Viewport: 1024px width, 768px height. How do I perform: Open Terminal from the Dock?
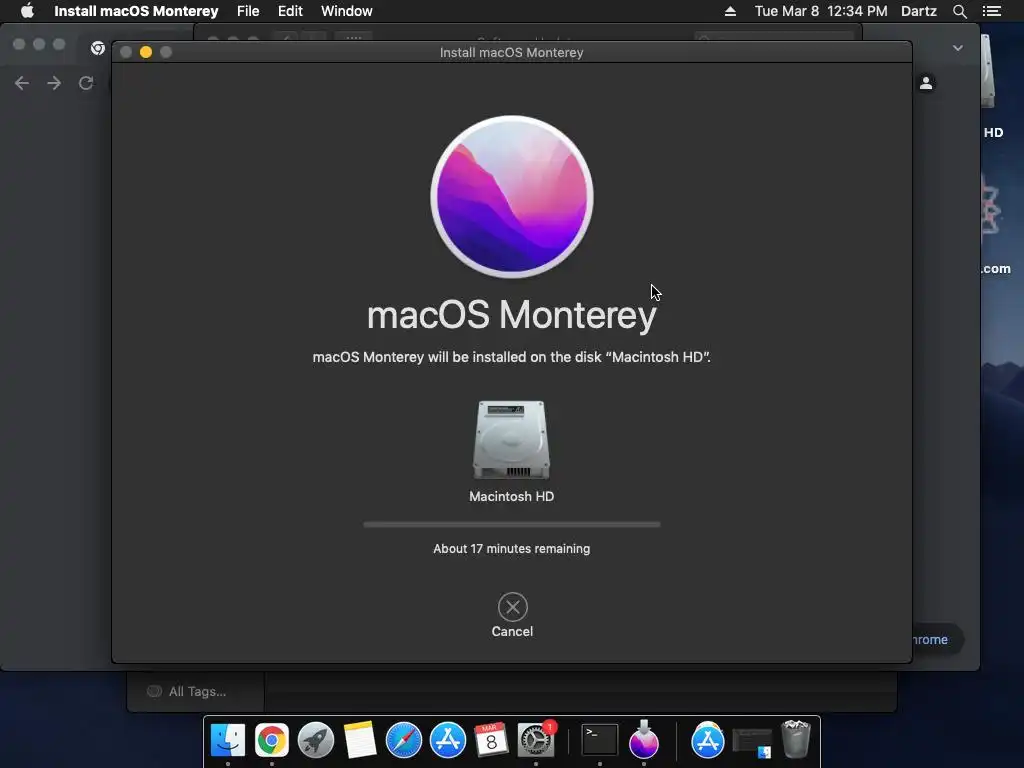click(x=600, y=740)
